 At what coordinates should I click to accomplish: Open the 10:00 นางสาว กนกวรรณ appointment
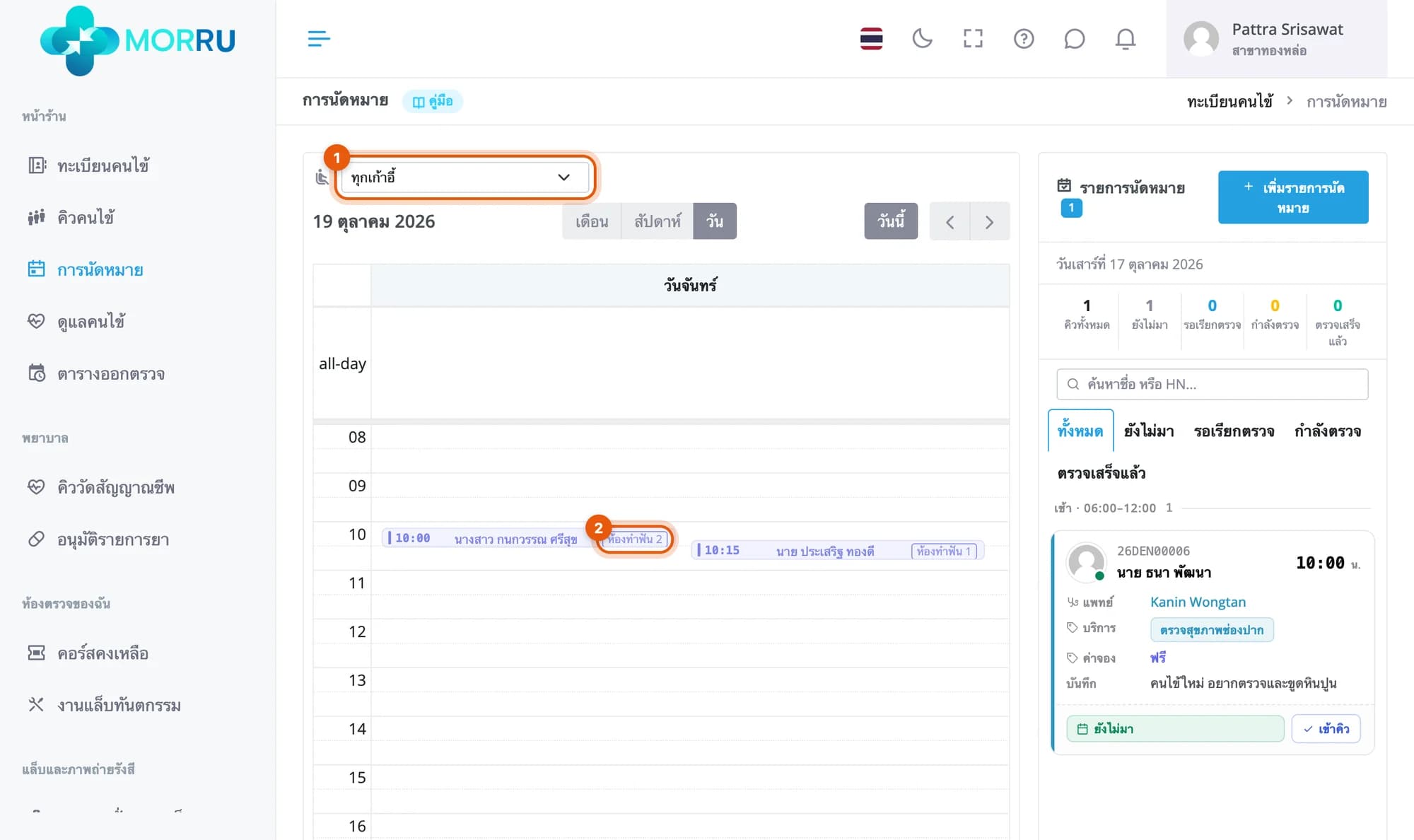pos(527,538)
